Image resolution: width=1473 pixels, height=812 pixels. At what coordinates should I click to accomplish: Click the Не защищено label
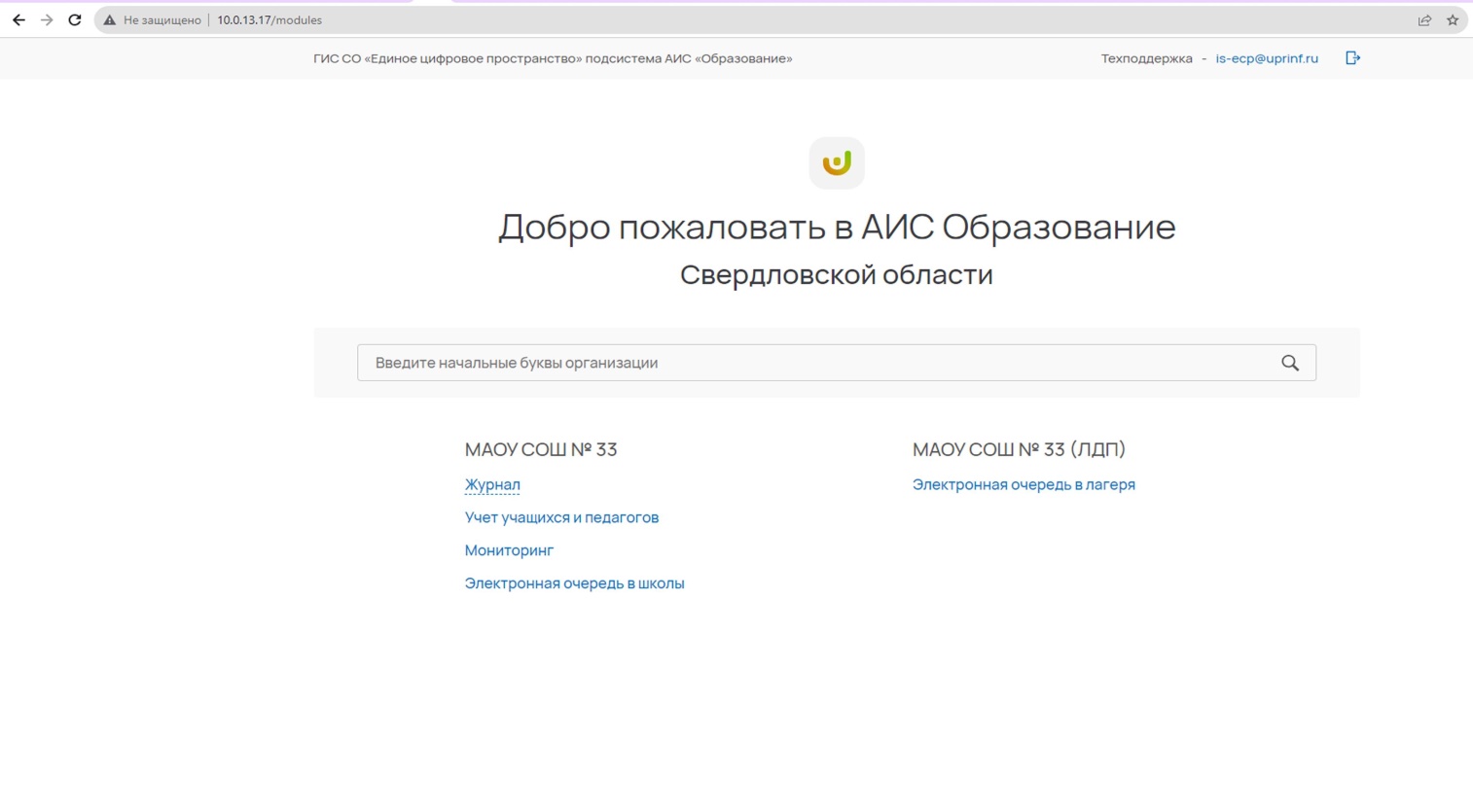coord(162,19)
